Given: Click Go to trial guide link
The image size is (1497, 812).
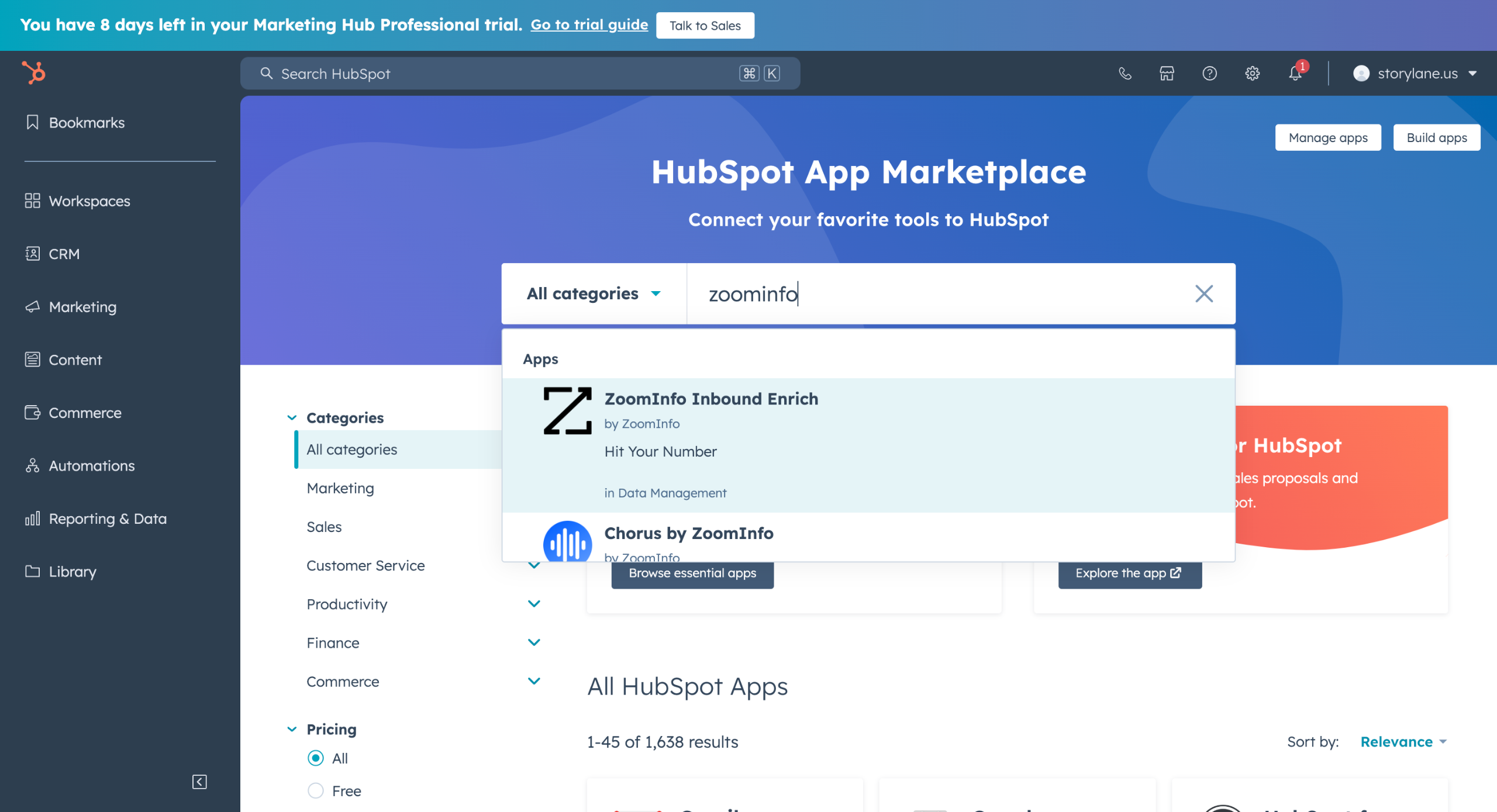Looking at the screenshot, I should tap(589, 25).
